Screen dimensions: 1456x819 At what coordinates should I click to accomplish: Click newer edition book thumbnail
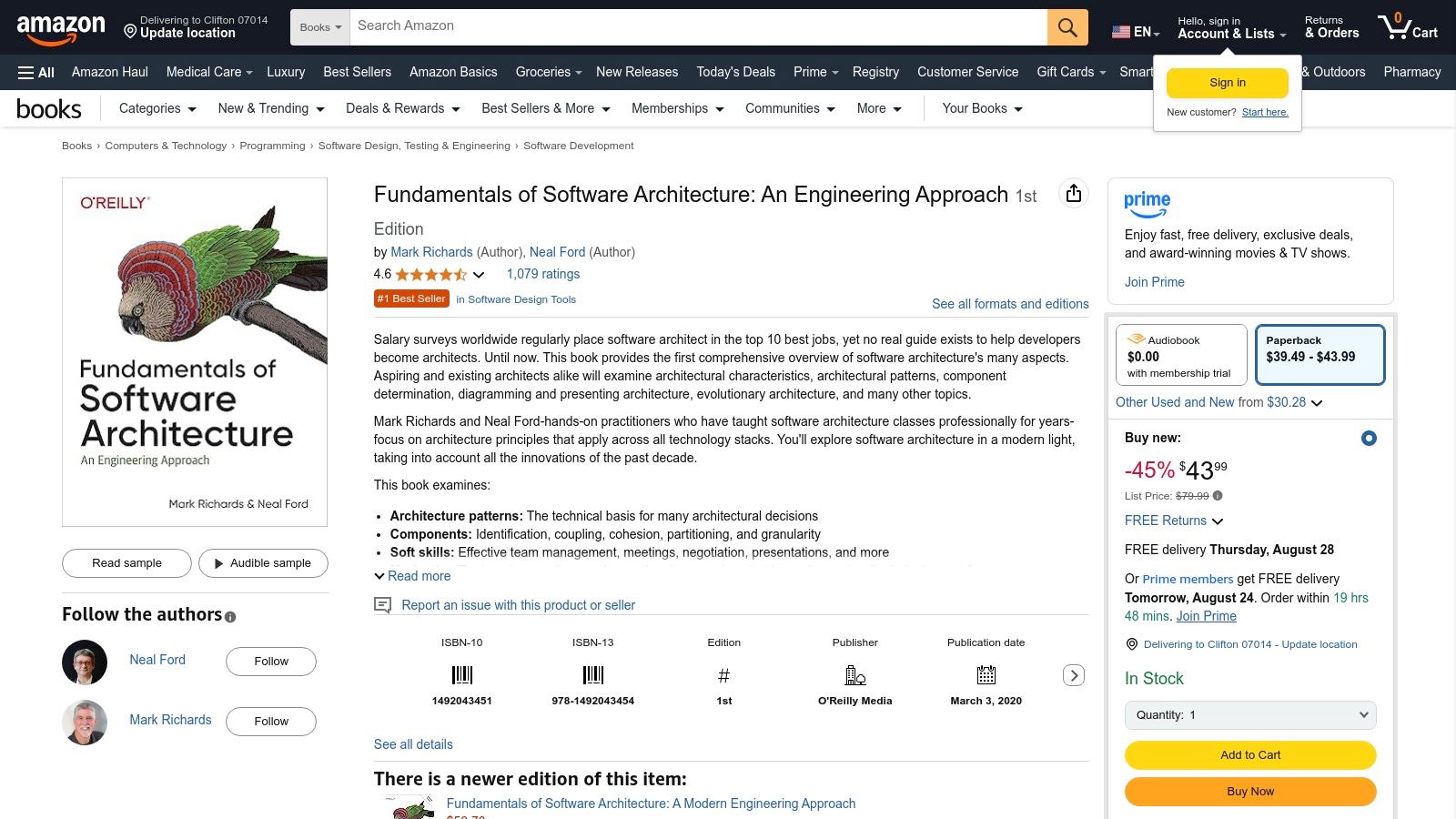point(409,807)
